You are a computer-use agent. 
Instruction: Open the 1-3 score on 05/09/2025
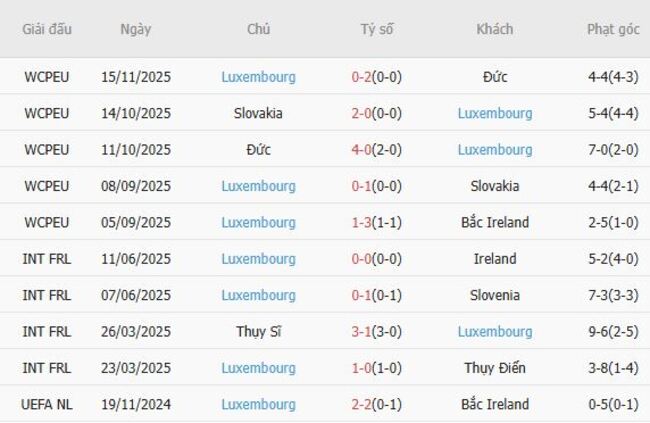pos(364,222)
